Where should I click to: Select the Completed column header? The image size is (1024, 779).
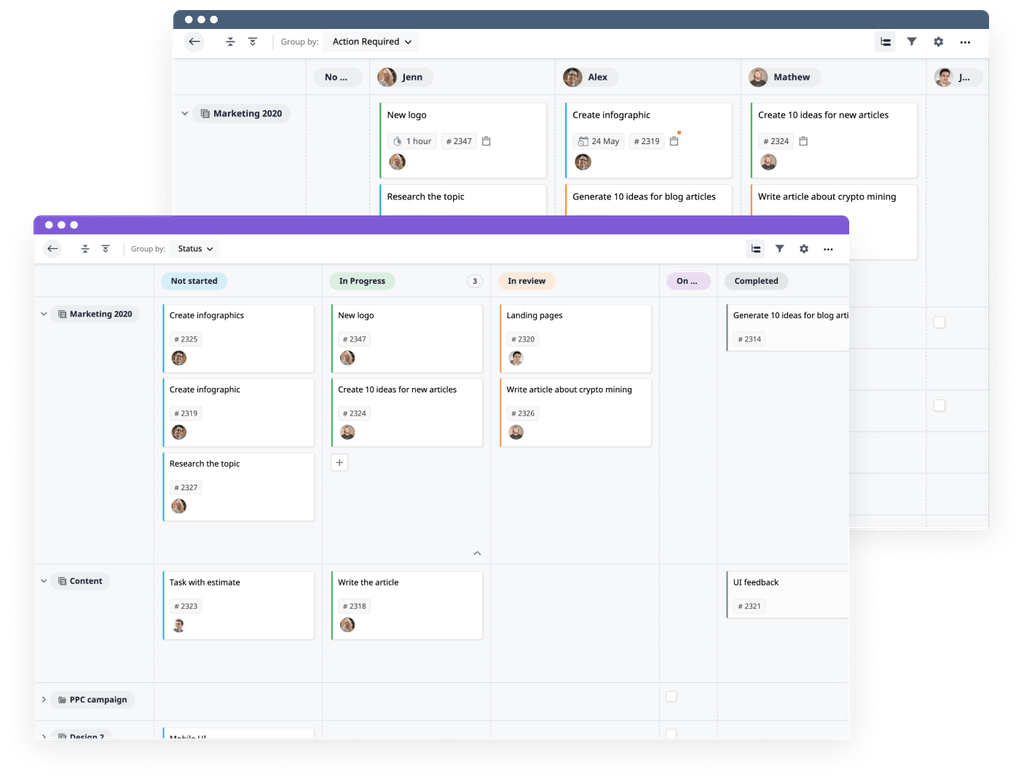point(756,281)
